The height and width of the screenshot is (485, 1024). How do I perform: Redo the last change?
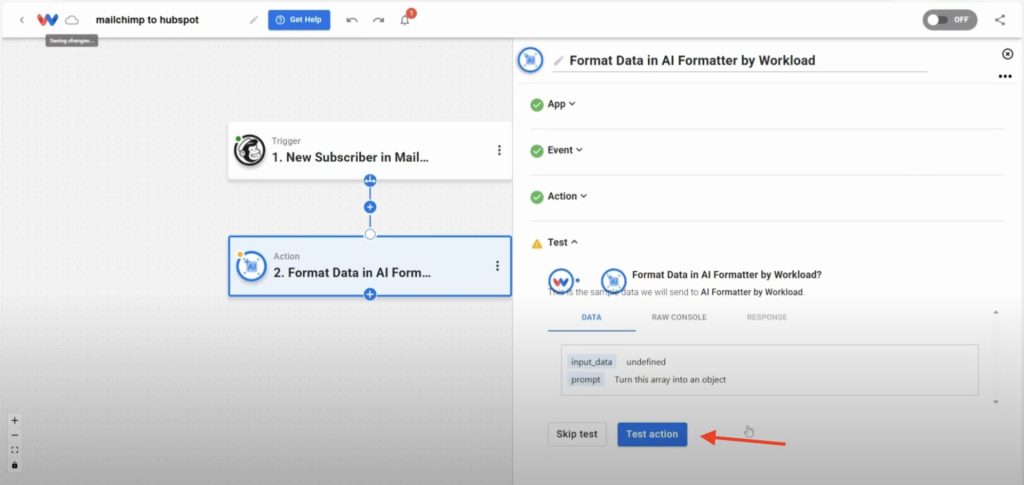[x=378, y=20]
